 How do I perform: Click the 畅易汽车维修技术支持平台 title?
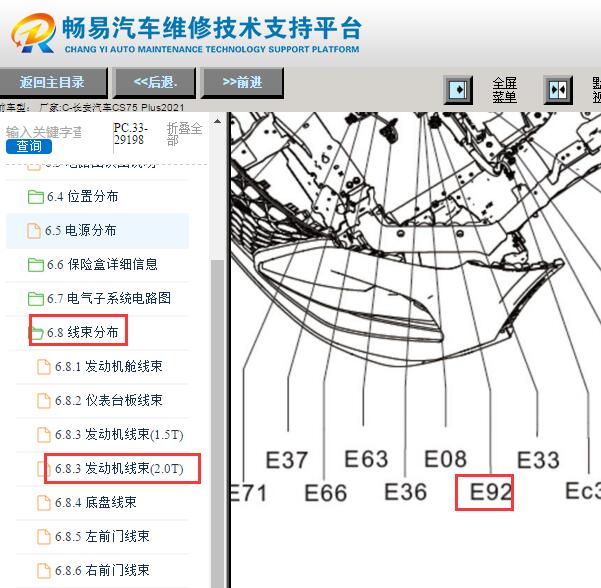(212, 28)
